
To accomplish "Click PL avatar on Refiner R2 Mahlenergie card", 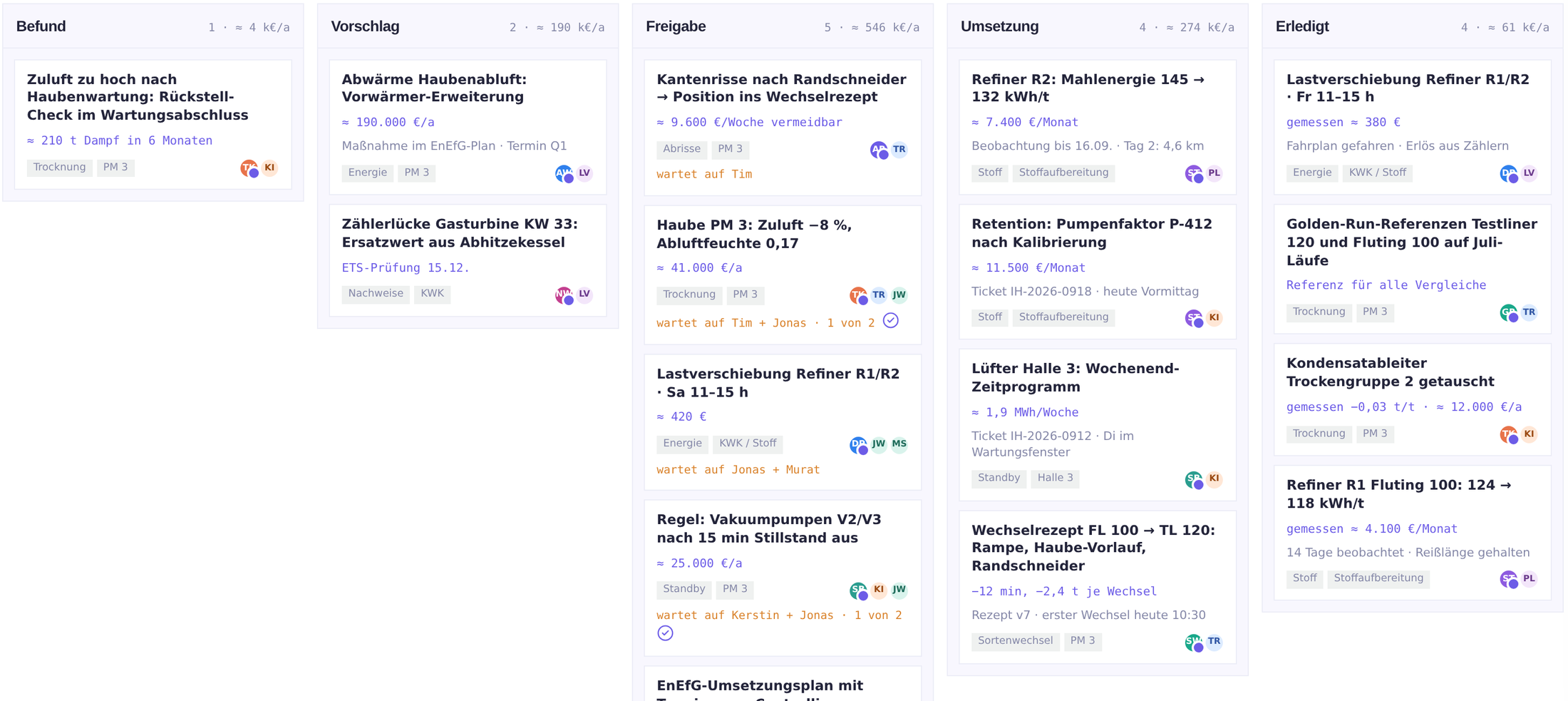I will tap(1214, 173).
